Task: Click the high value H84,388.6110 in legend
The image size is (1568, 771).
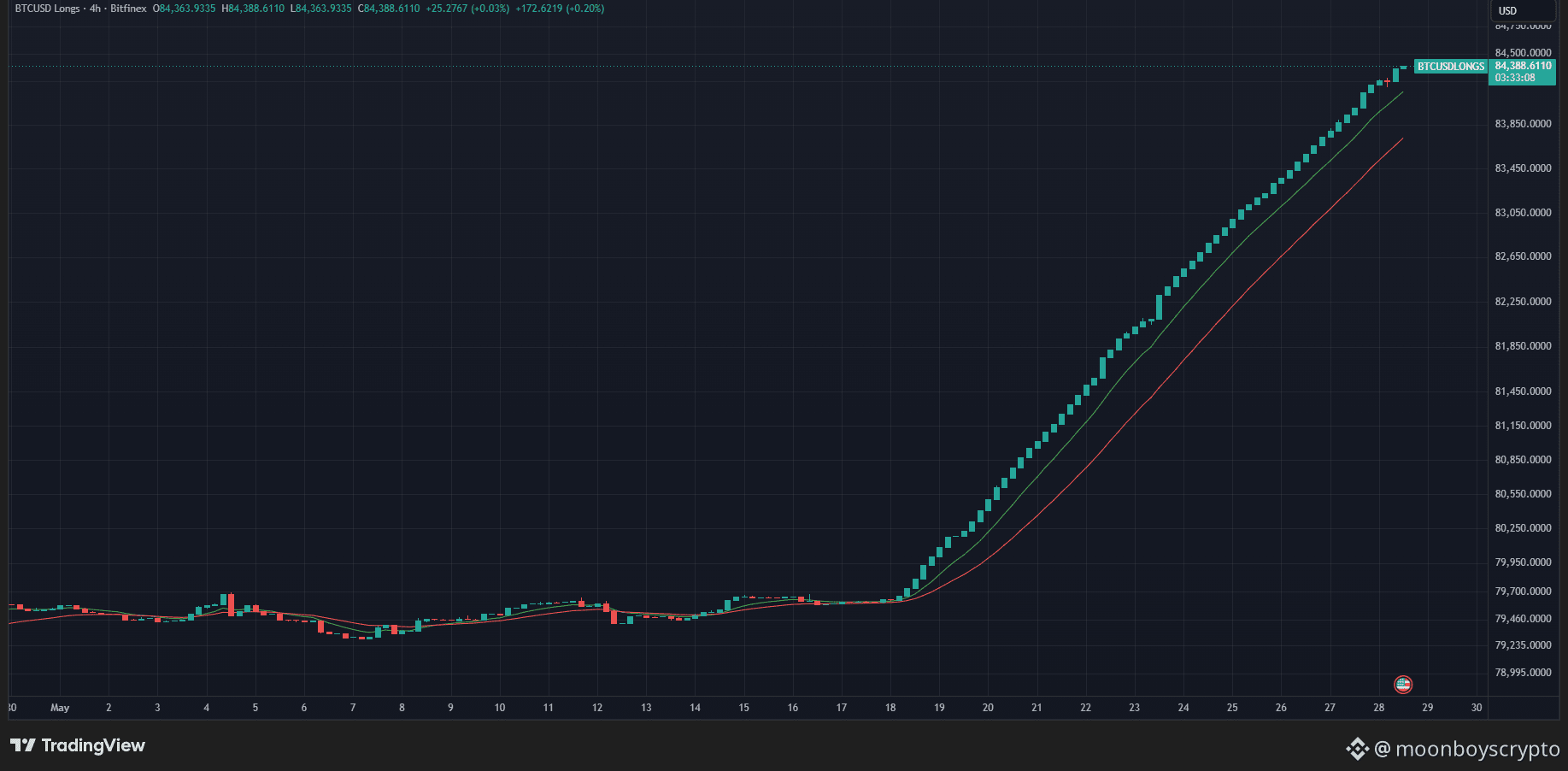Action: [x=253, y=9]
